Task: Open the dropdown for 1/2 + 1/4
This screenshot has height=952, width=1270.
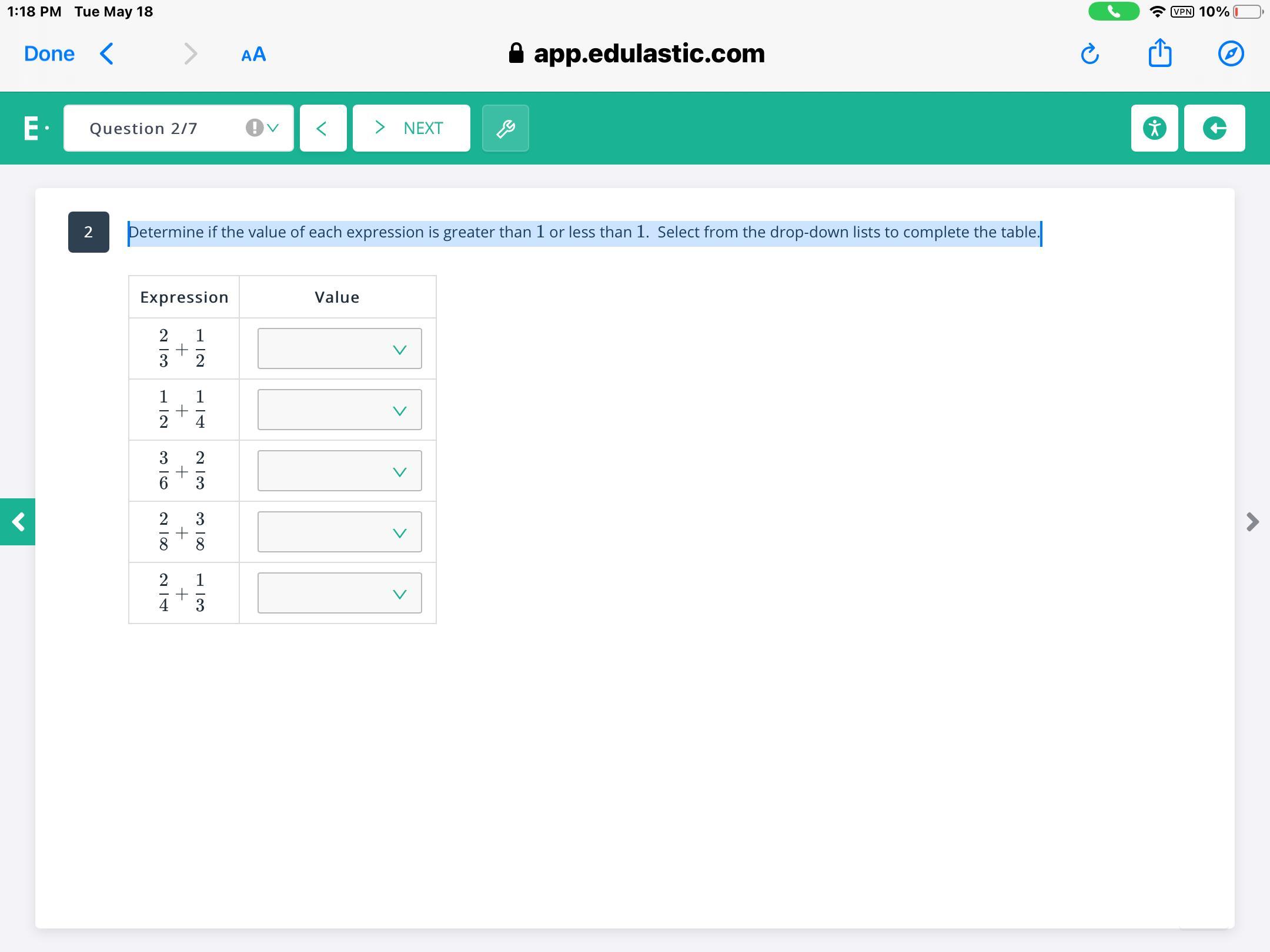Action: tap(339, 410)
